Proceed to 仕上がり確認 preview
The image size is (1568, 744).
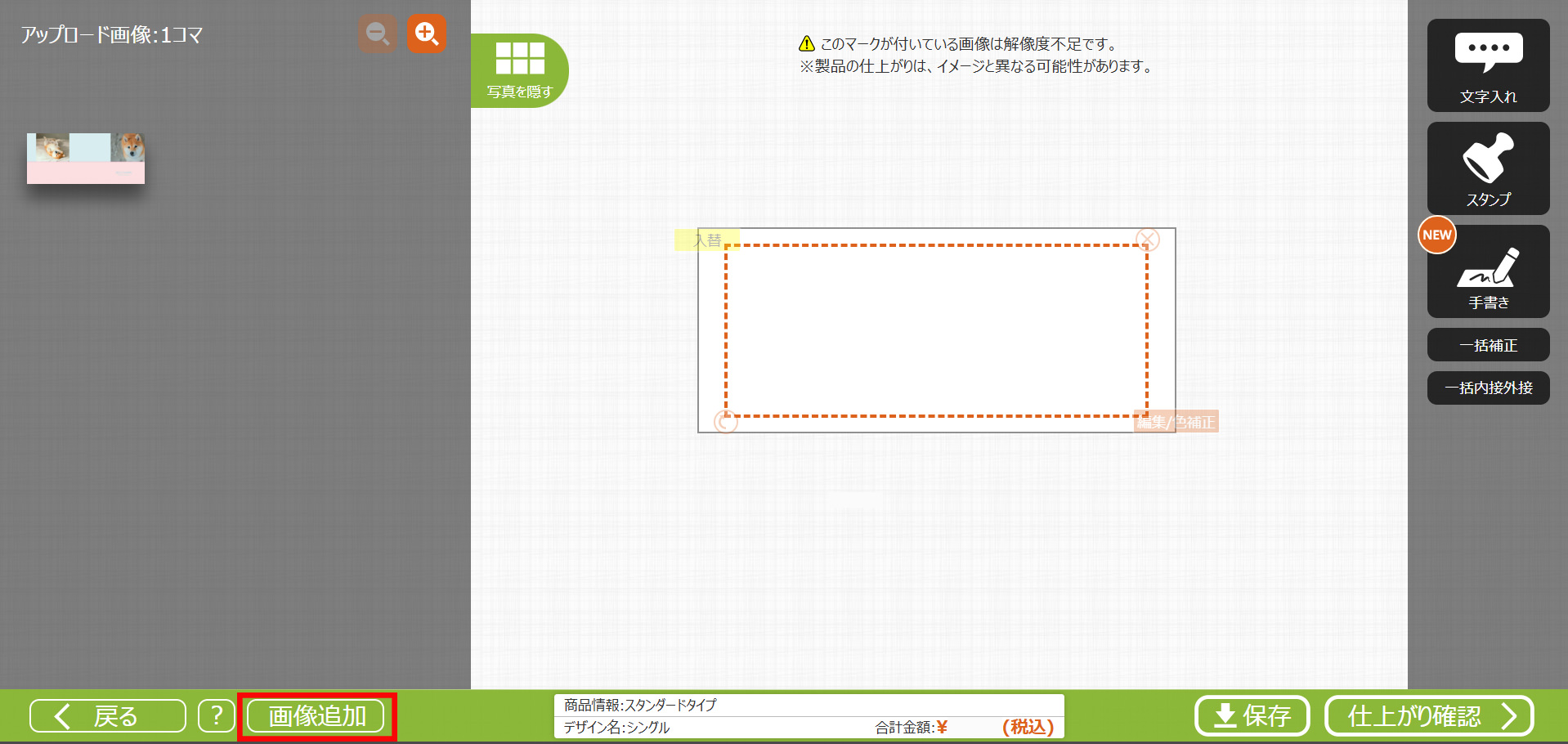1429,716
